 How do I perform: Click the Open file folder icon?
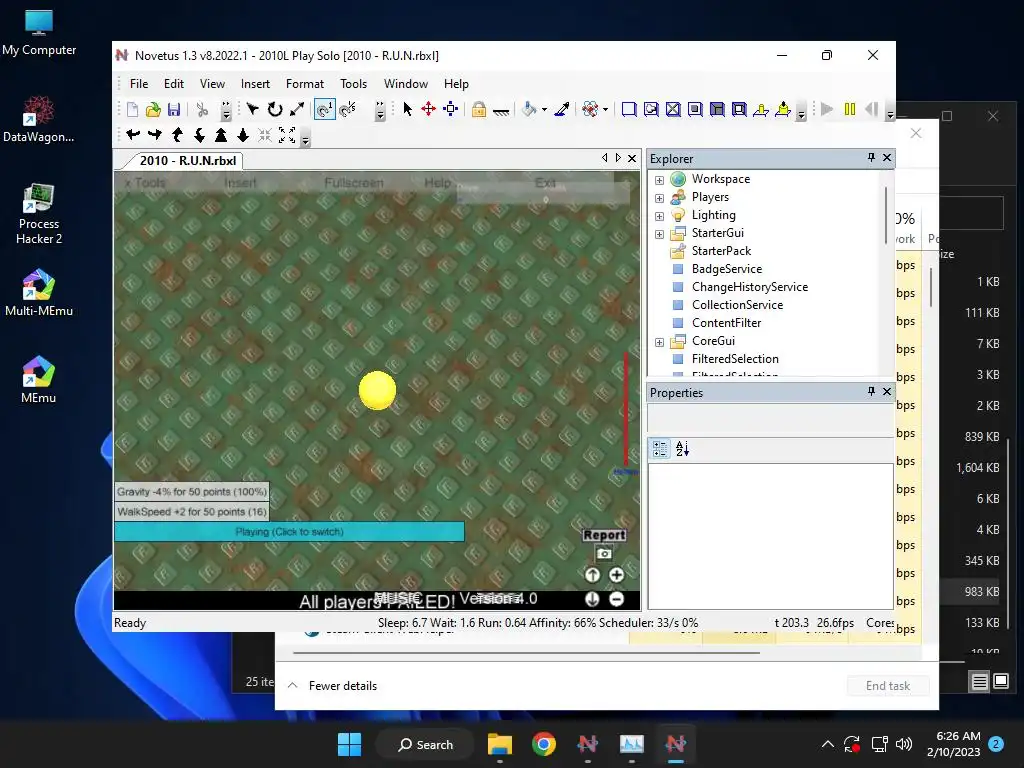click(153, 109)
